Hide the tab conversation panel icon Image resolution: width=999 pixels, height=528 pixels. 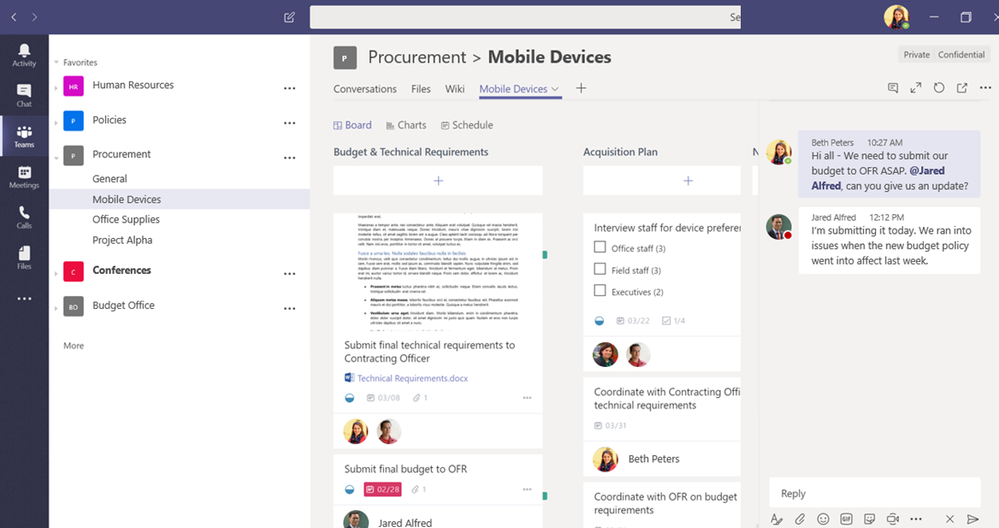(x=893, y=88)
